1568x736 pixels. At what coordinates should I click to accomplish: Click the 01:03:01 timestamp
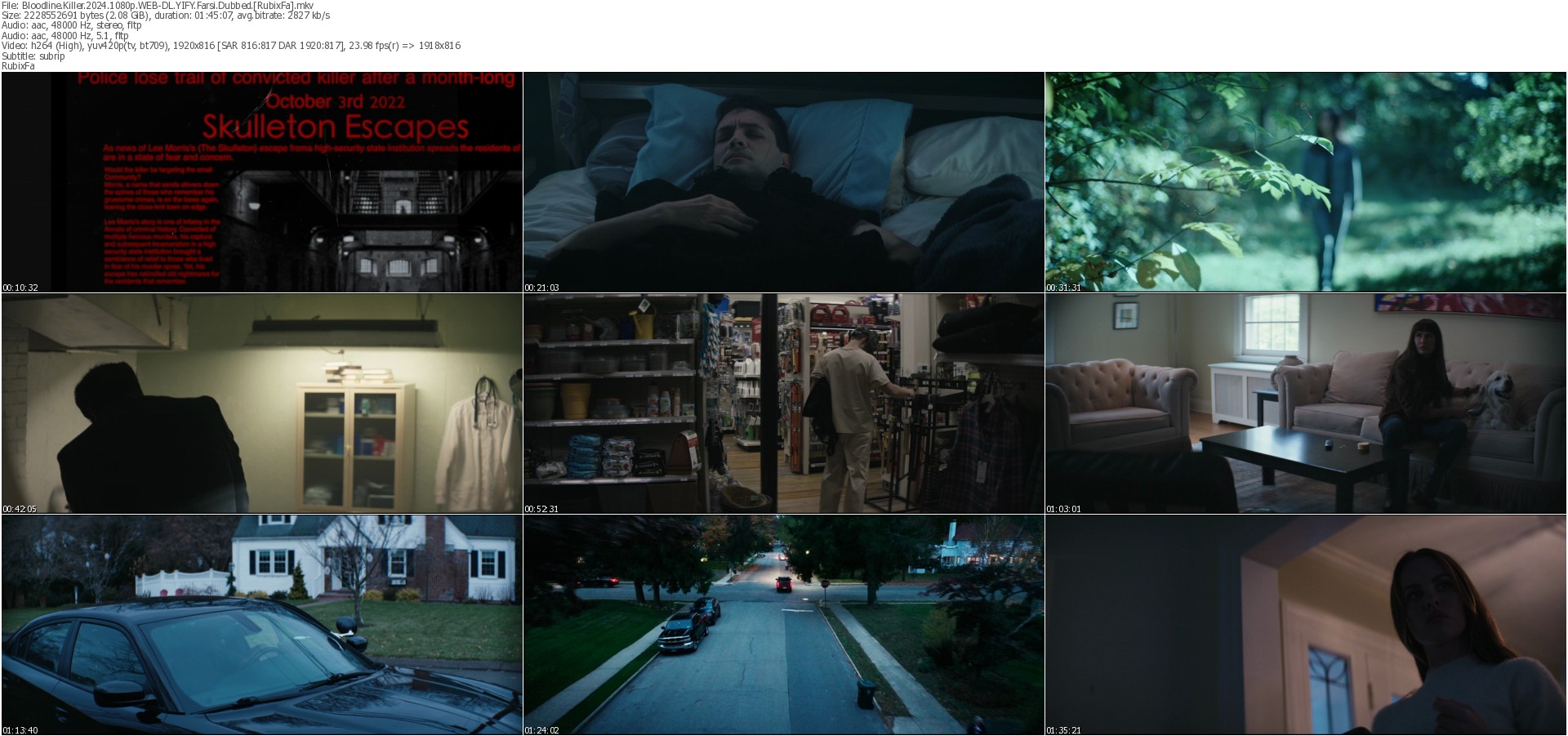pos(1064,509)
